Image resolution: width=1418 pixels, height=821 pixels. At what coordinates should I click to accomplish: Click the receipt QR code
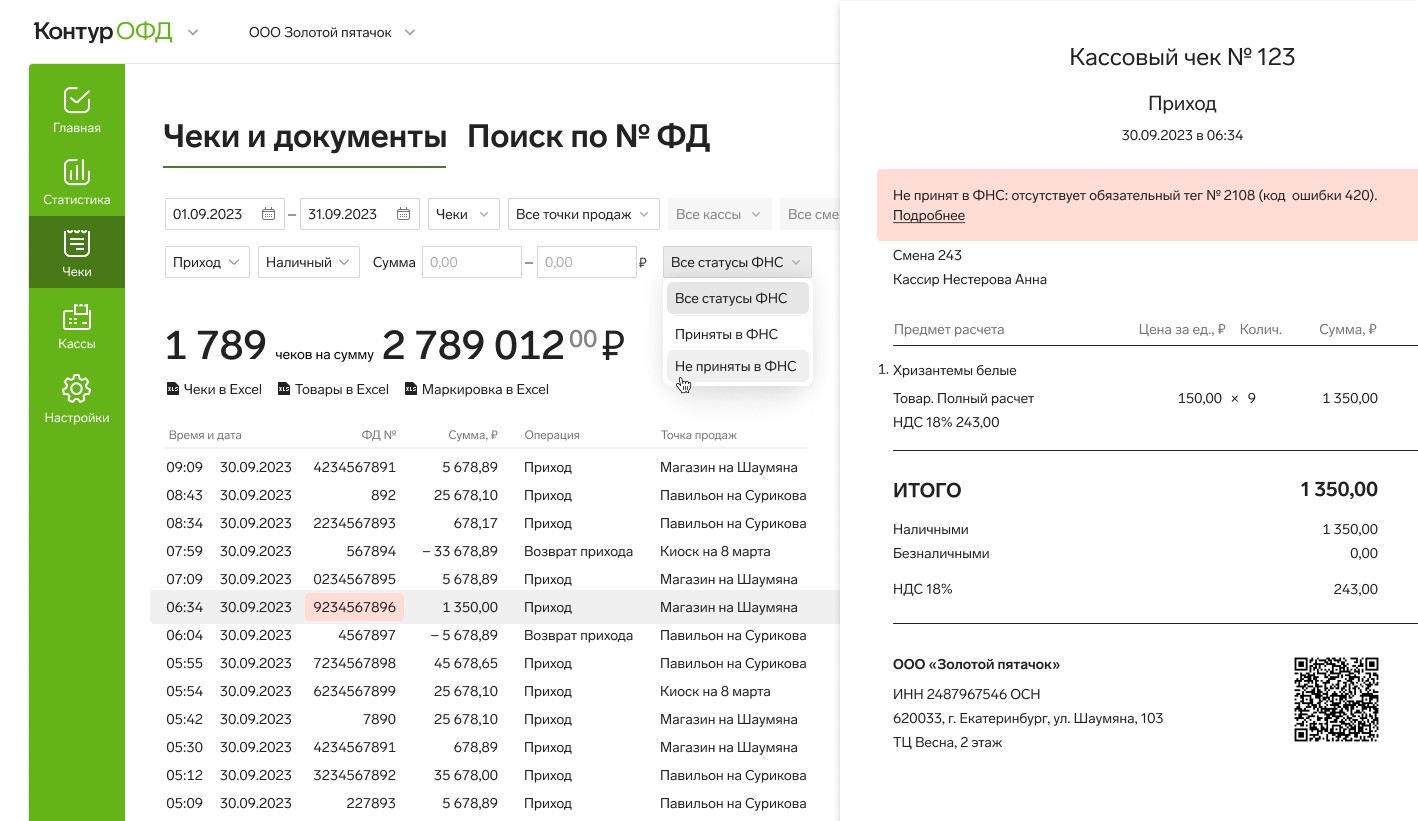click(1336, 699)
